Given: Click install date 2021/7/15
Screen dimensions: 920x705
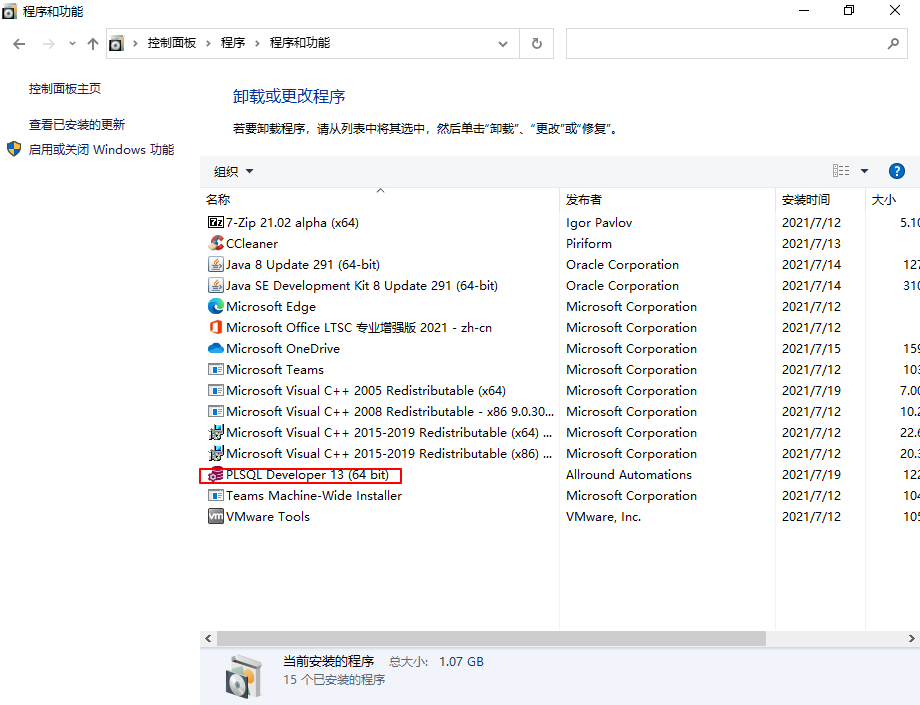Looking at the screenshot, I should [x=811, y=348].
